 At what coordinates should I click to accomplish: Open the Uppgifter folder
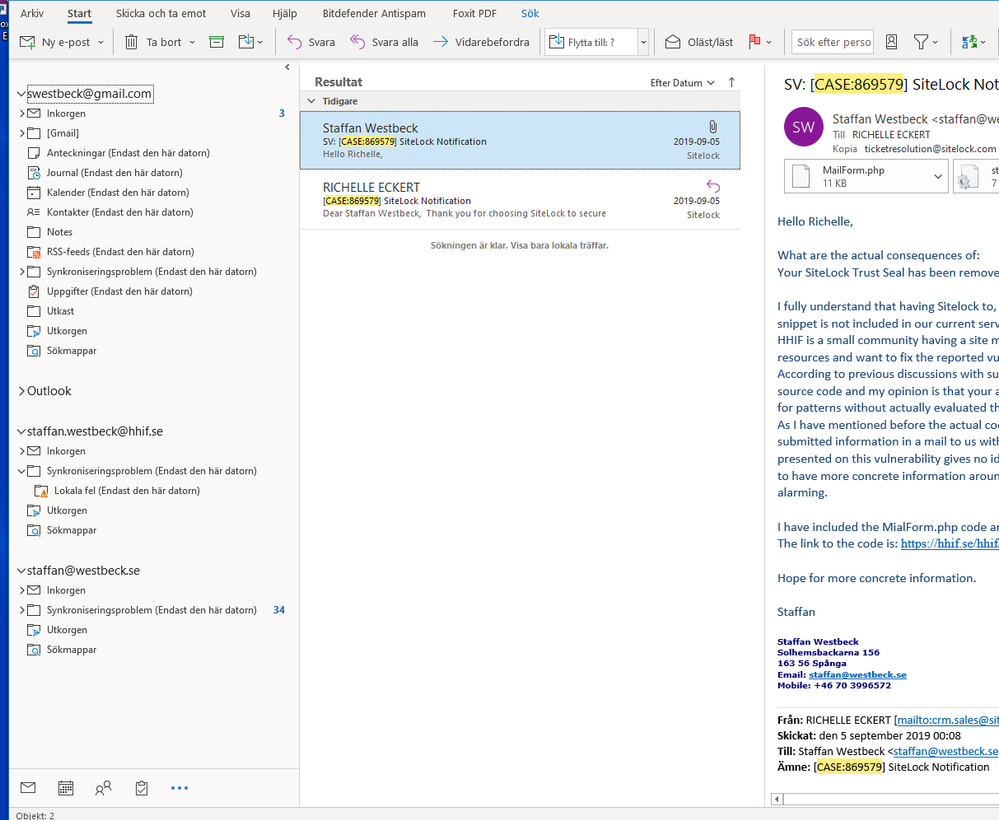[x=119, y=291]
